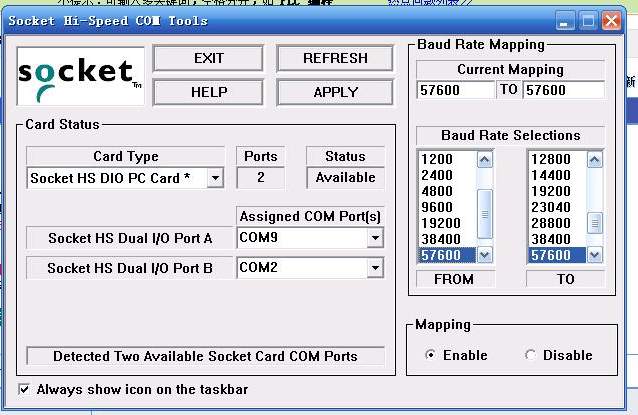
Task: Expand the Port A COM9 dropdown
Action: click(x=375, y=238)
